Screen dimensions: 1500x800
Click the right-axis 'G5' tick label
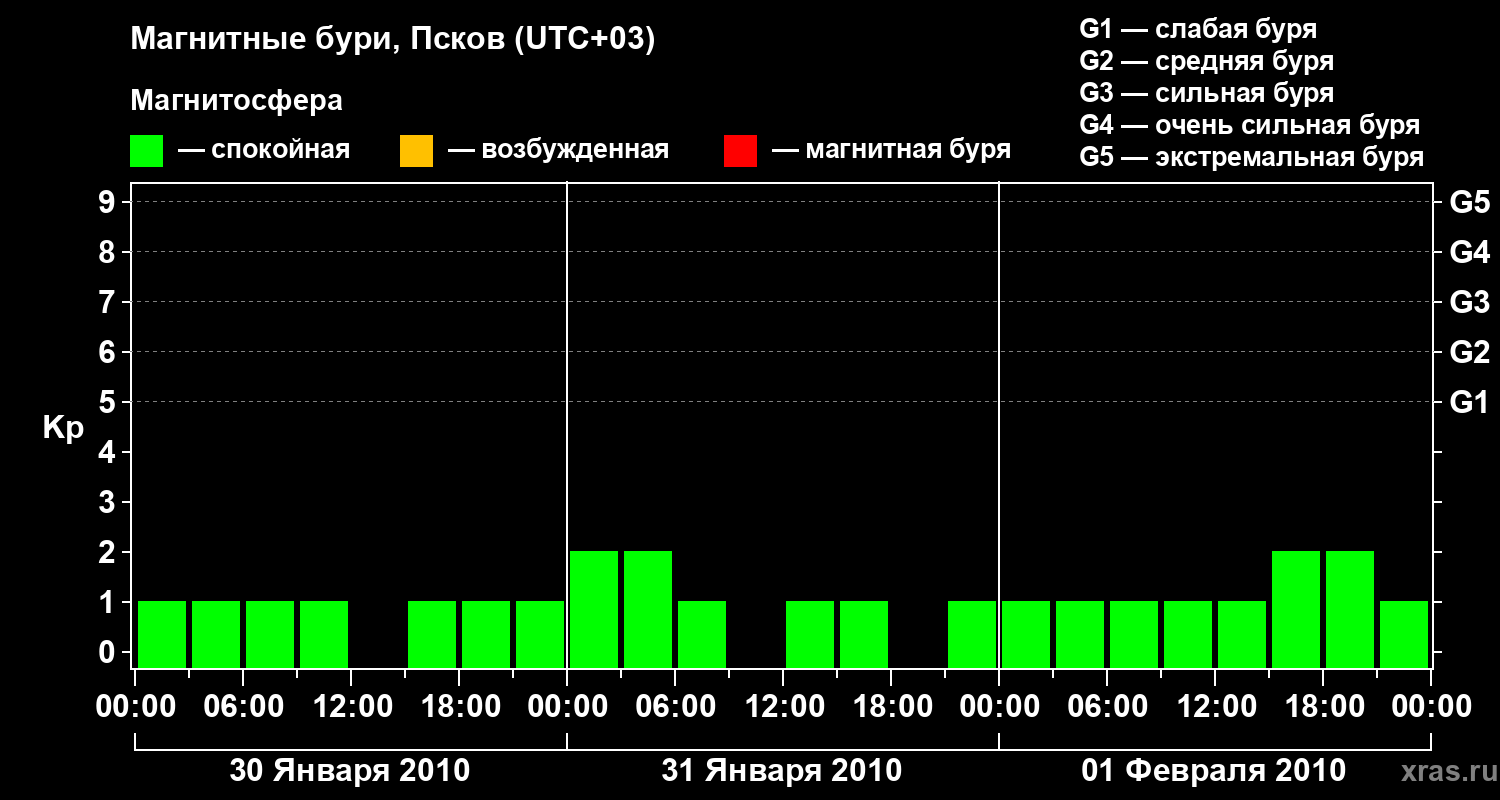click(1470, 202)
